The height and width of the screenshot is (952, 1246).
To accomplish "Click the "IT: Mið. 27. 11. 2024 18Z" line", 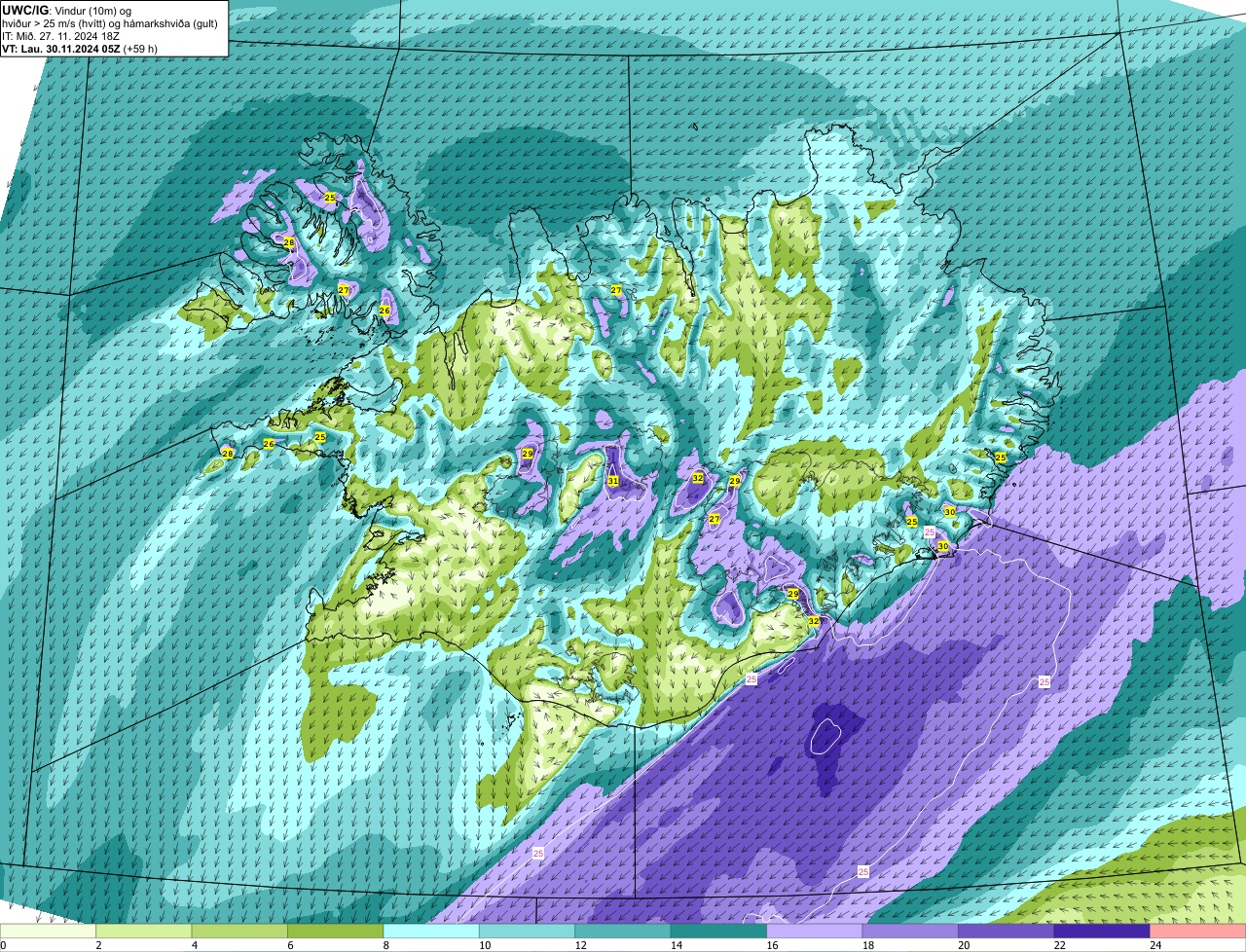I will click(x=61, y=36).
